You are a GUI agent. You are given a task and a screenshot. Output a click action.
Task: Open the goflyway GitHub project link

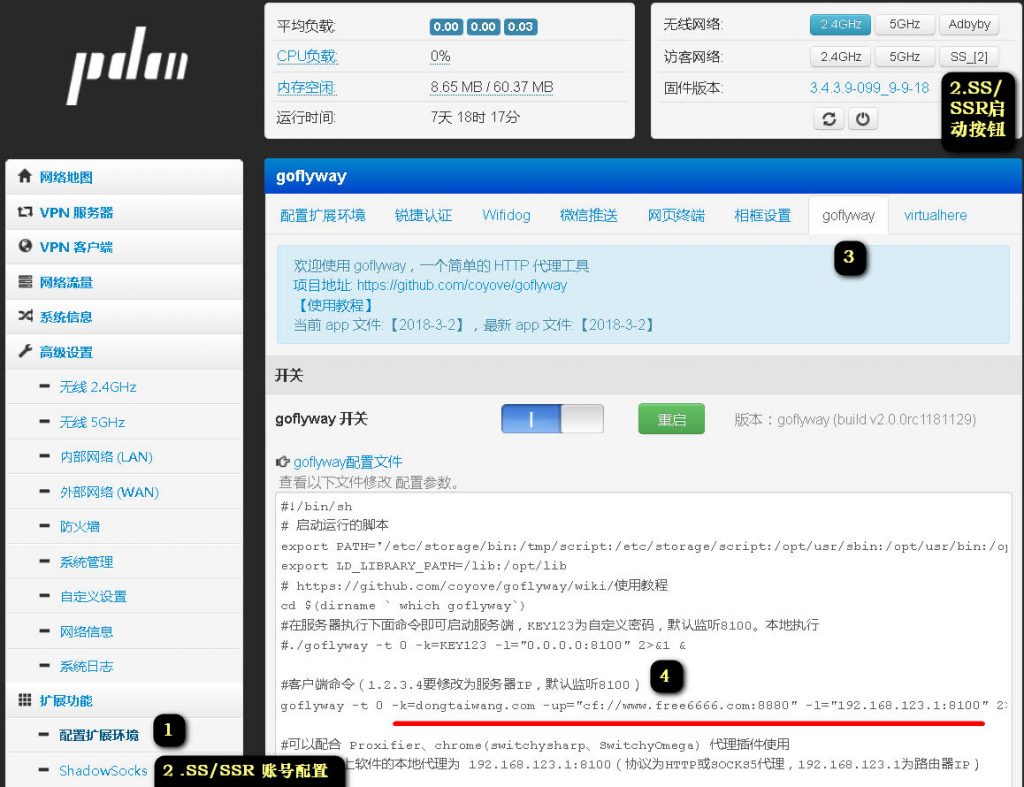[x=462, y=285]
